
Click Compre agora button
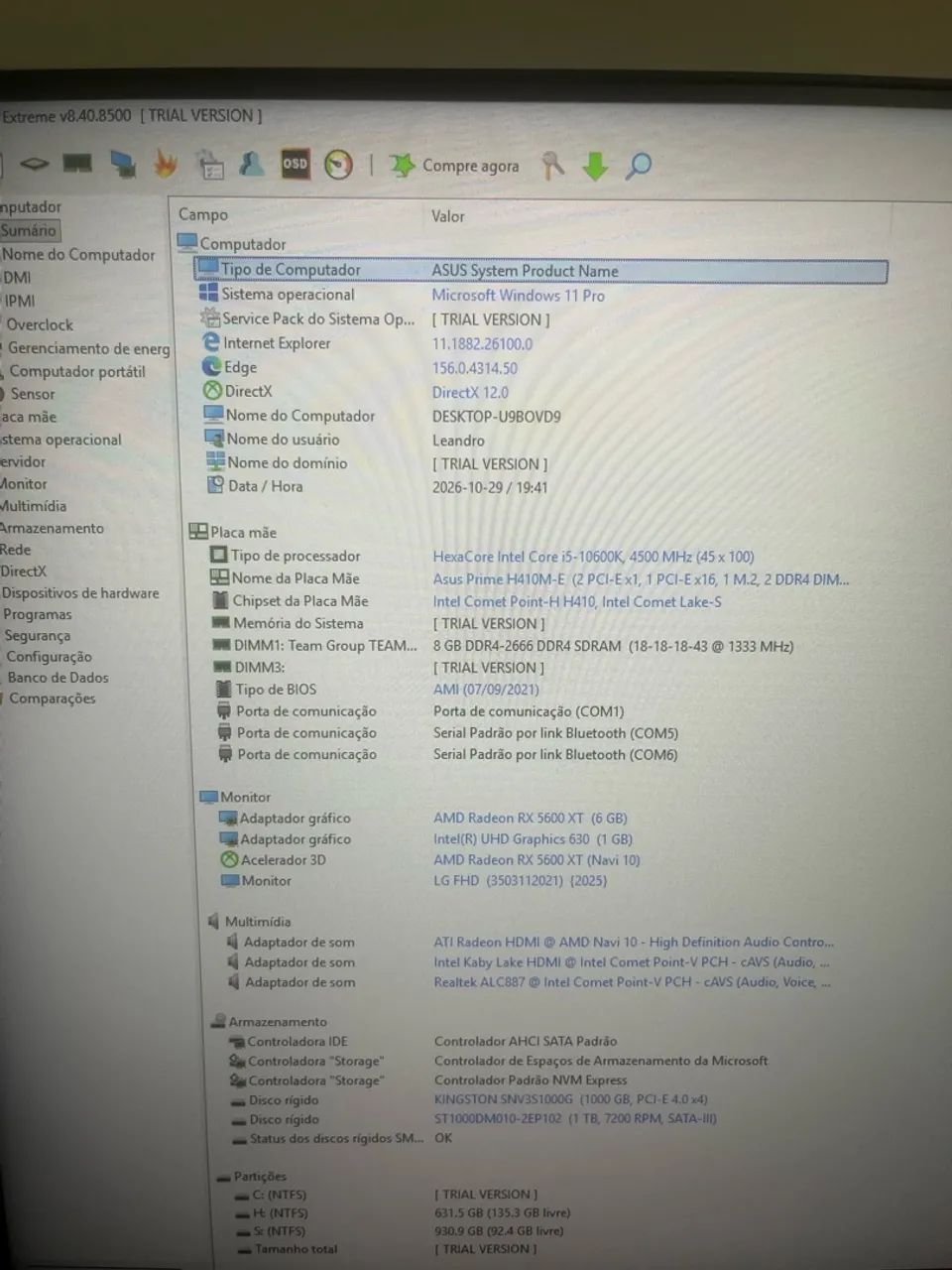pyautogui.click(x=455, y=166)
